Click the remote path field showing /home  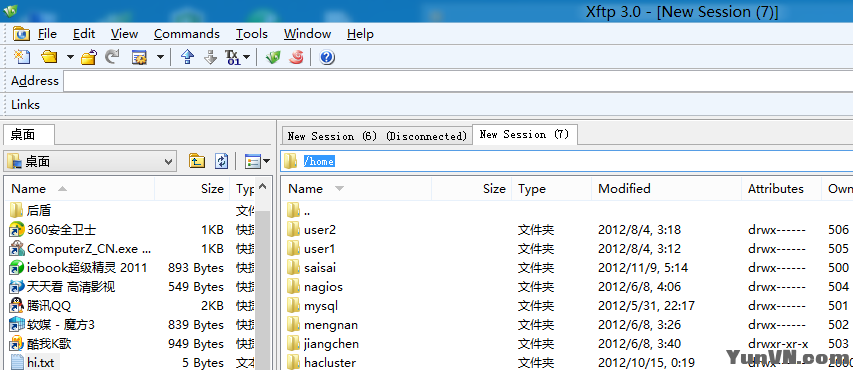(x=567, y=161)
